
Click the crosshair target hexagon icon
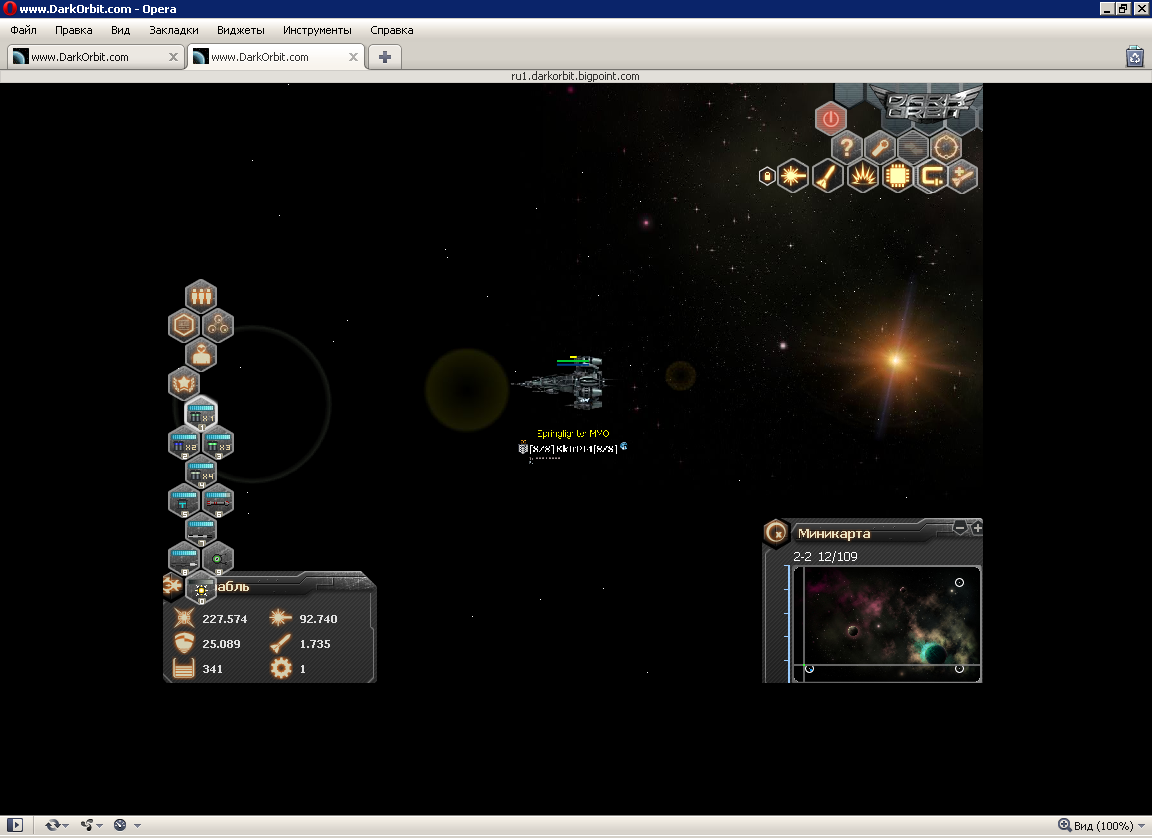click(946, 148)
